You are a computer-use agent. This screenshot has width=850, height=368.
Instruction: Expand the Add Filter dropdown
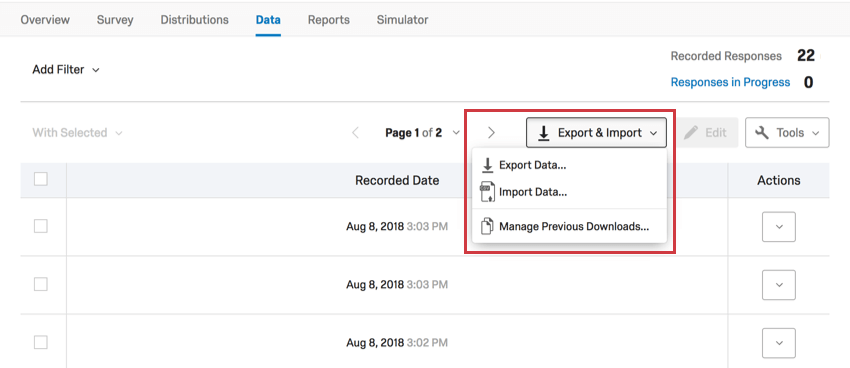click(x=66, y=70)
